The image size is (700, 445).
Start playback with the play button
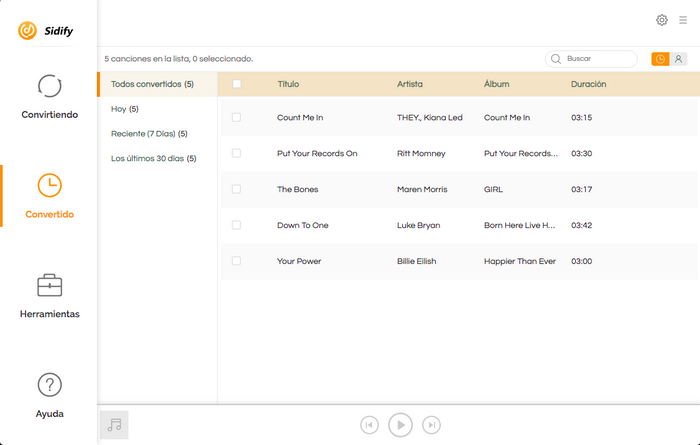pos(400,425)
